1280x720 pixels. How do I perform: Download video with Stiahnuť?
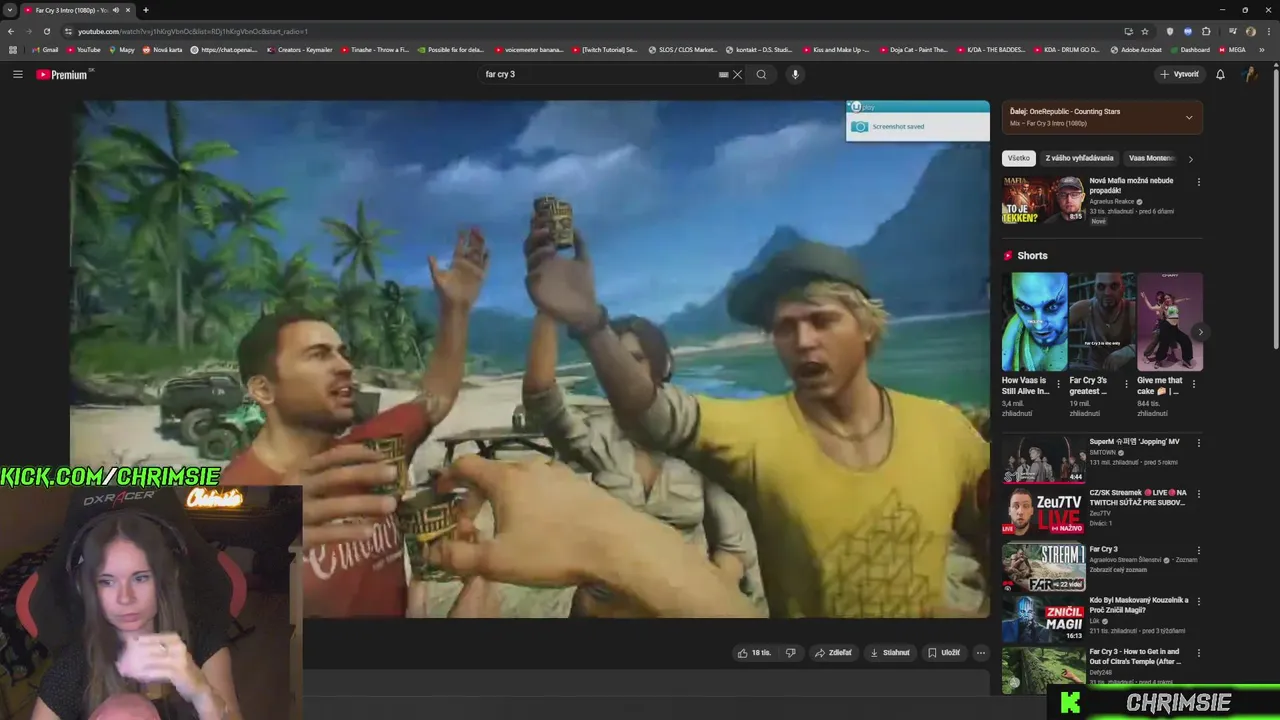click(889, 653)
